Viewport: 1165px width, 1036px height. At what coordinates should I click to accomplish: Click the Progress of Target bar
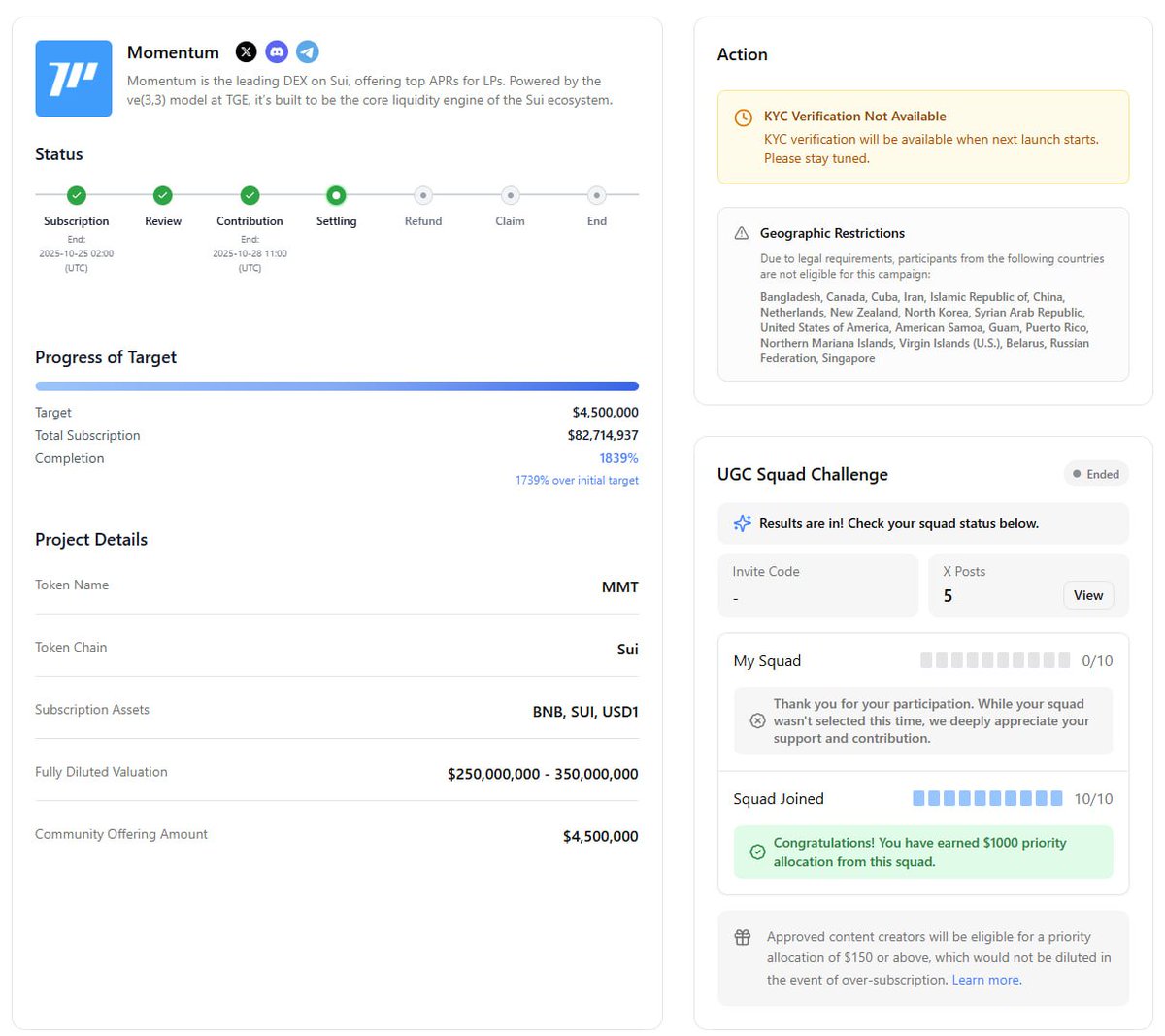[x=337, y=386]
